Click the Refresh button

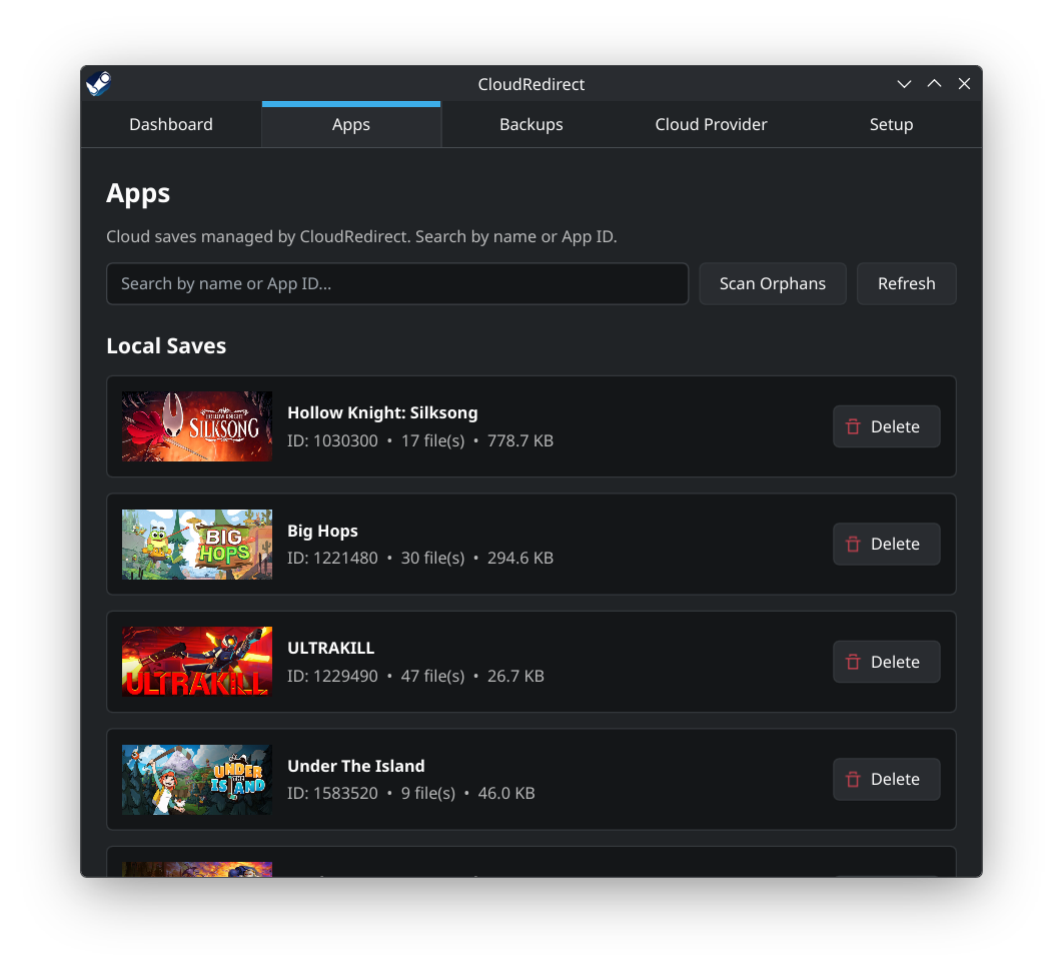[906, 283]
